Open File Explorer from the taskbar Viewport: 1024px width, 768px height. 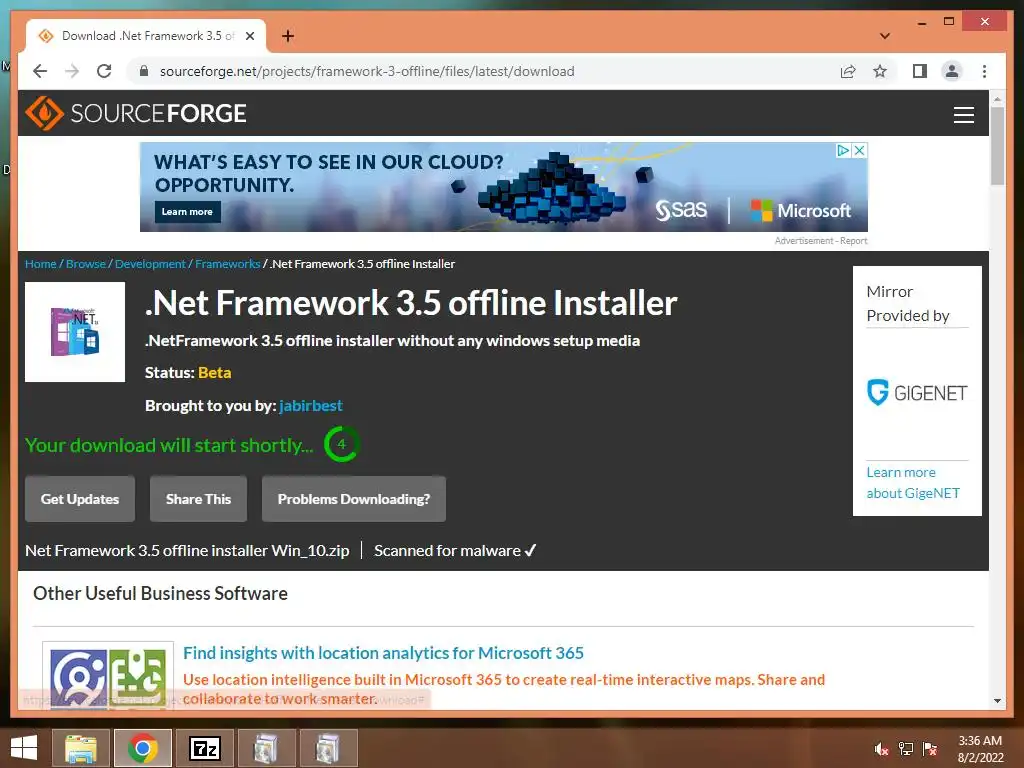click(x=81, y=748)
